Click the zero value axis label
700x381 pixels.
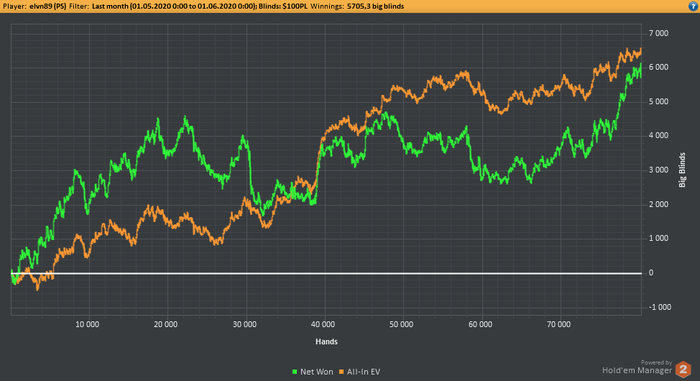651,273
